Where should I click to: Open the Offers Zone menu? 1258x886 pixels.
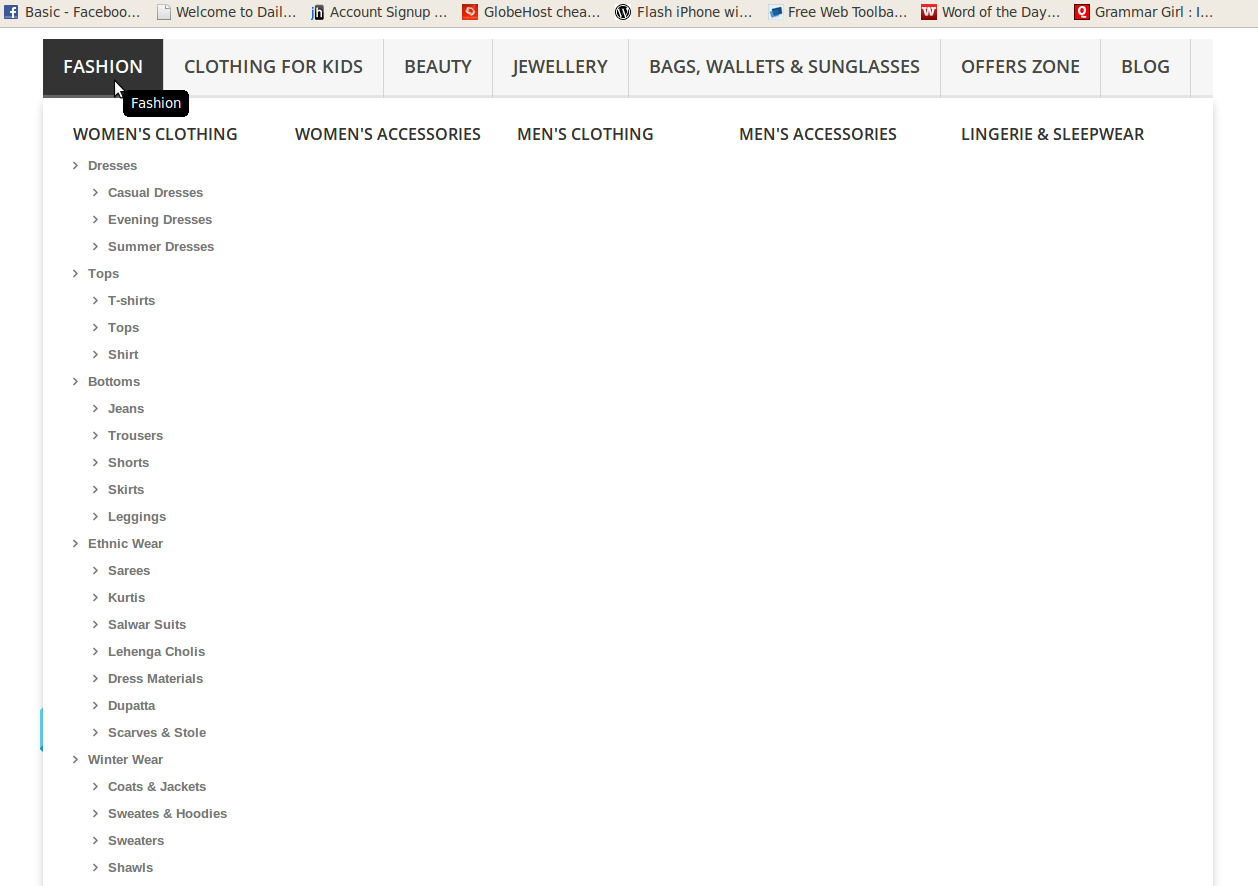[x=1020, y=67]
